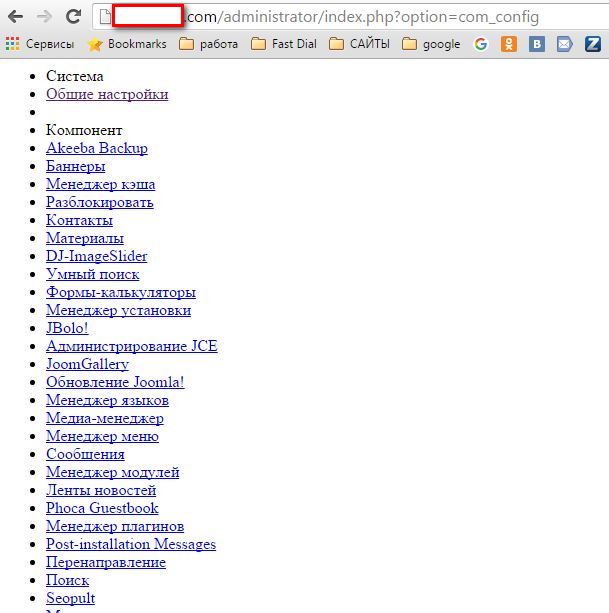Click the browser Back arrow

15,16
